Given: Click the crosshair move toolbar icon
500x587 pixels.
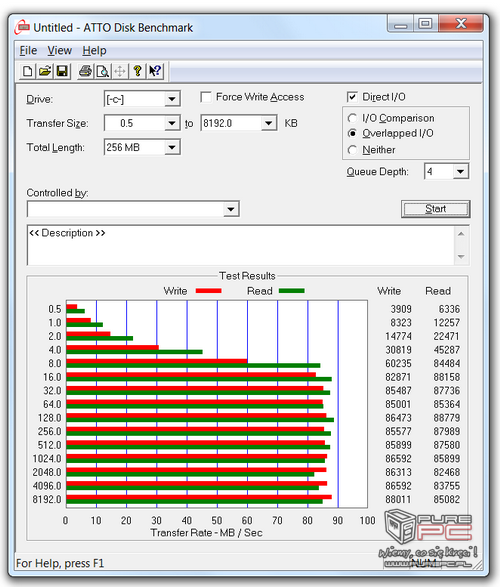Looking at the screenshot, I should click(120, 71).
